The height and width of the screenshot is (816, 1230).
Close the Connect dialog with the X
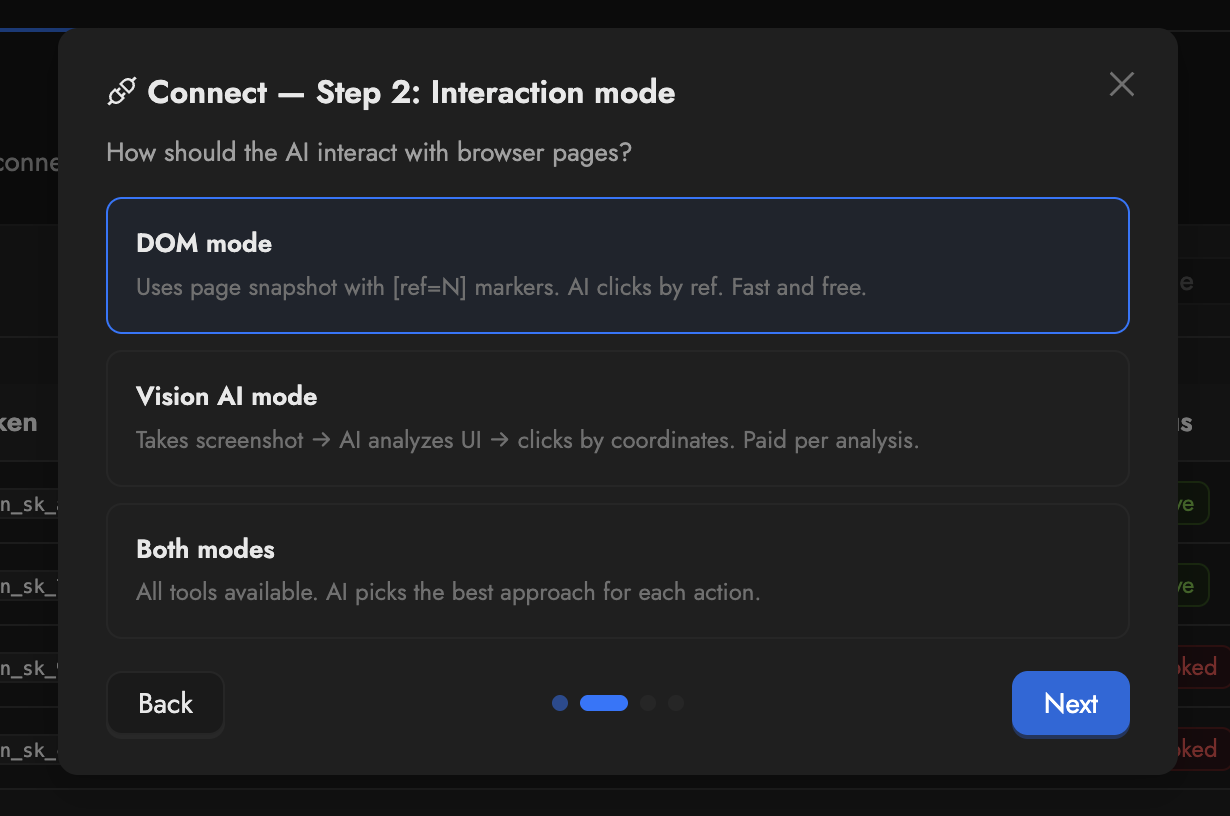pyautogui.click(x=1121, y=84)
